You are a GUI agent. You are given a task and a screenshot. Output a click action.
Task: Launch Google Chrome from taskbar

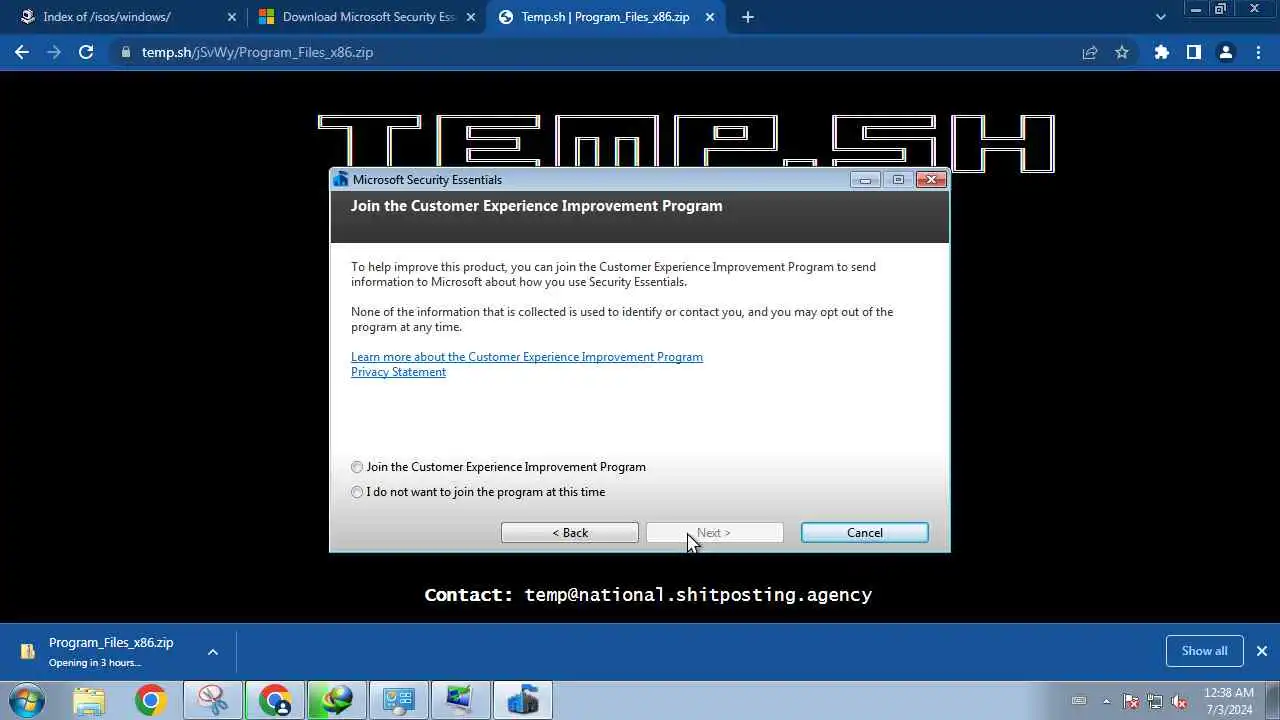point(151,700)
